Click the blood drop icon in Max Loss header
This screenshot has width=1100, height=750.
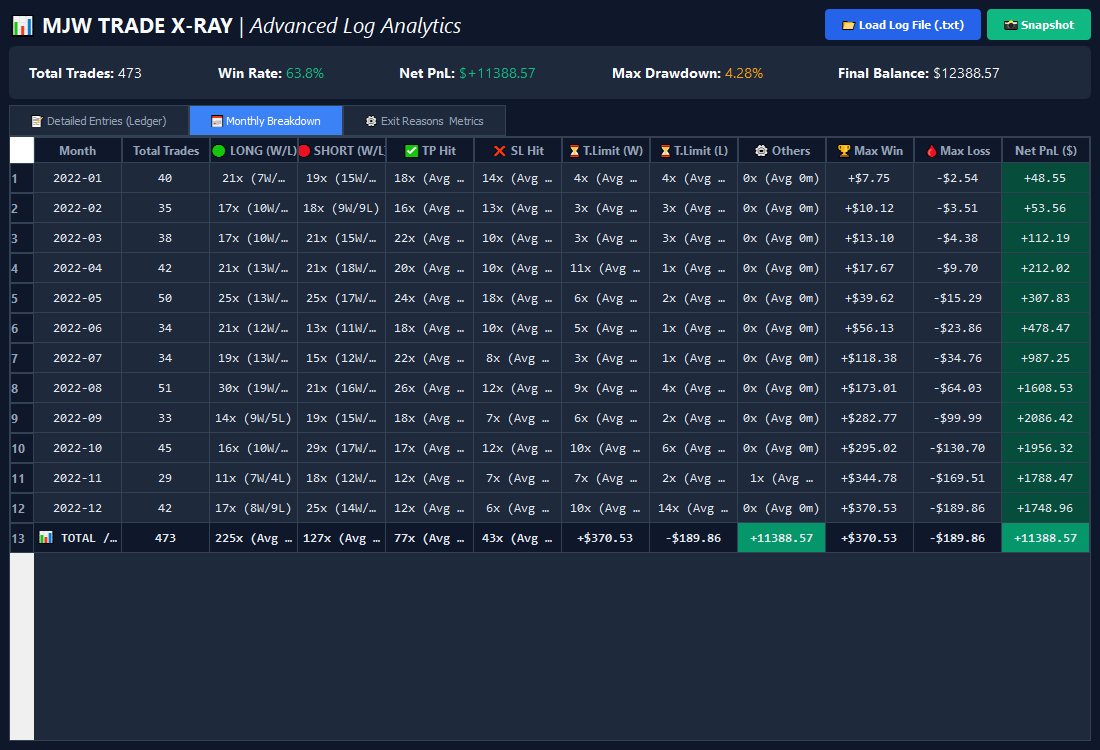click(x=932, y=151)
